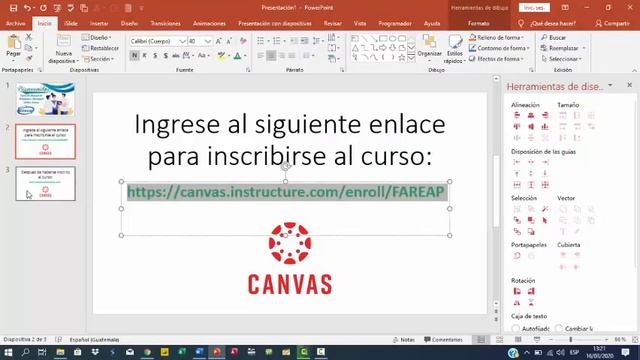
Task: Align objects left in design tools
Action: pos(517,116)
